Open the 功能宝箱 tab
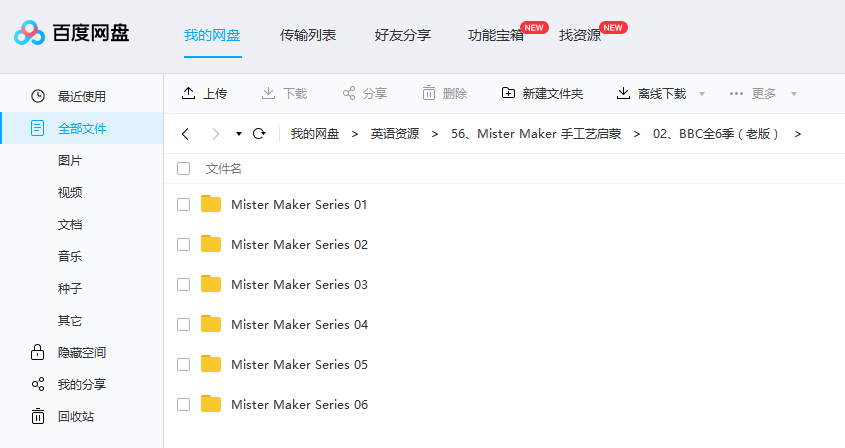 [496, 35]
